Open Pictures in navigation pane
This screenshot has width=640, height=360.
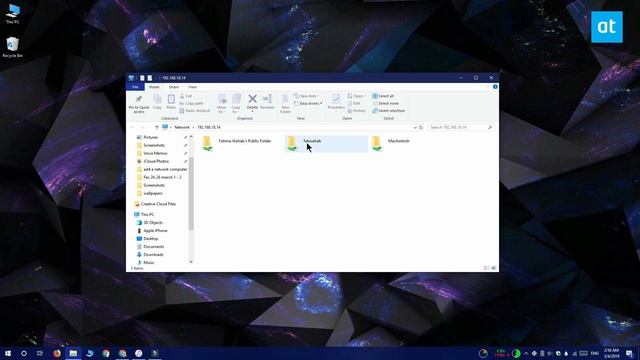click(x=150, y=137)
